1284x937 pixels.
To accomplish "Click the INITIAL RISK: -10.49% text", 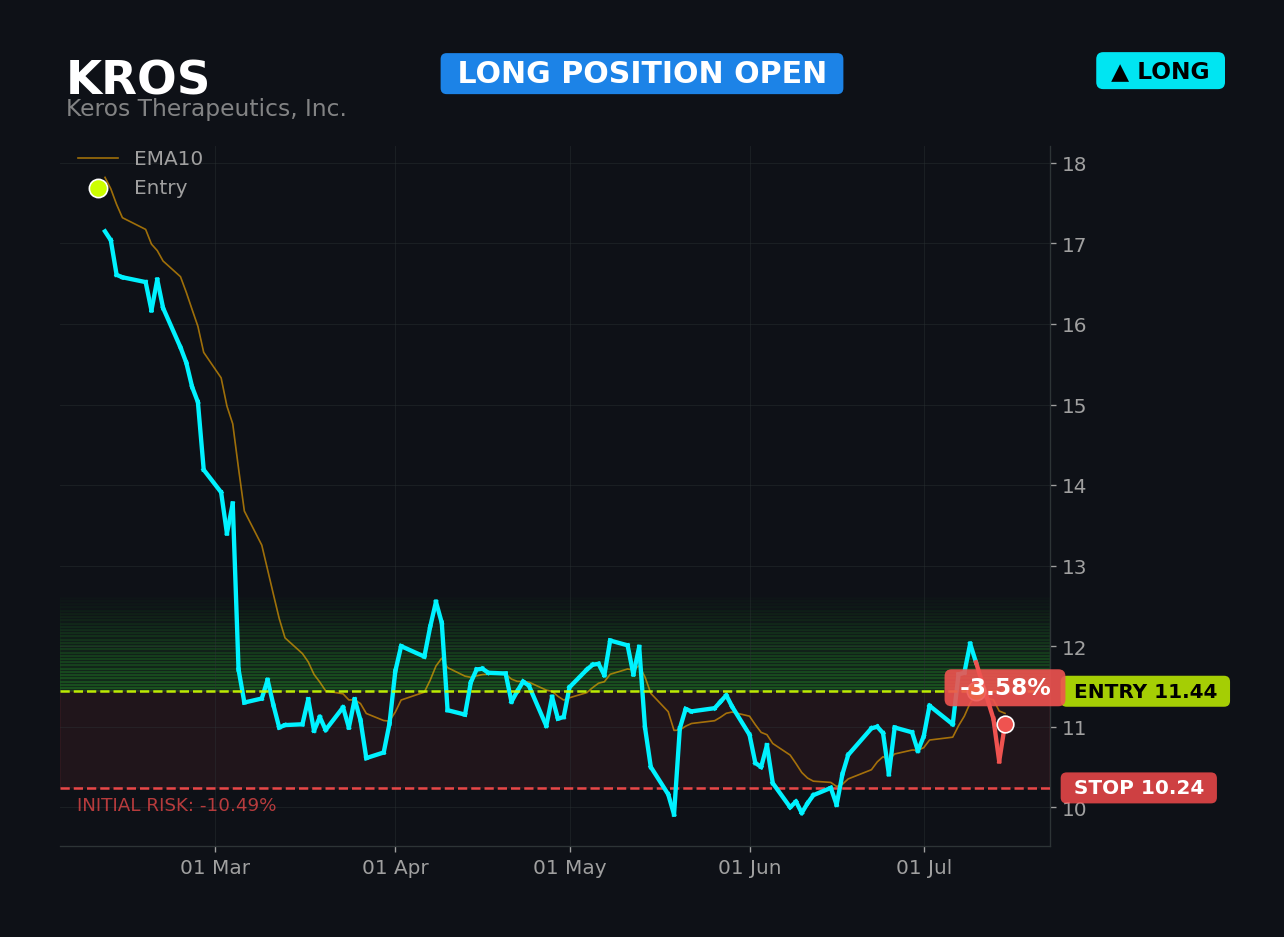I will (177, 805).
